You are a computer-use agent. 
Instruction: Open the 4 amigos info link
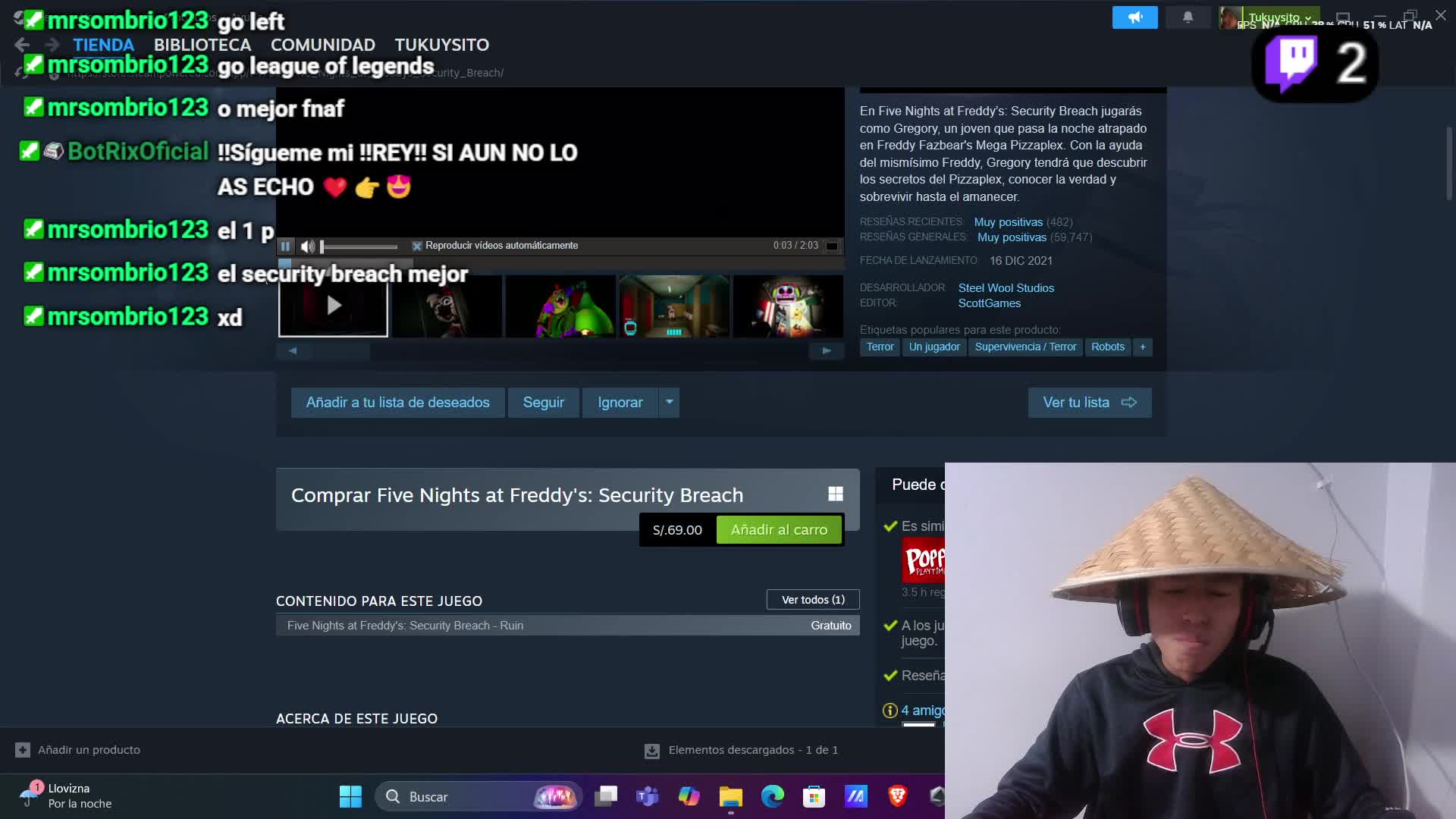922,711
